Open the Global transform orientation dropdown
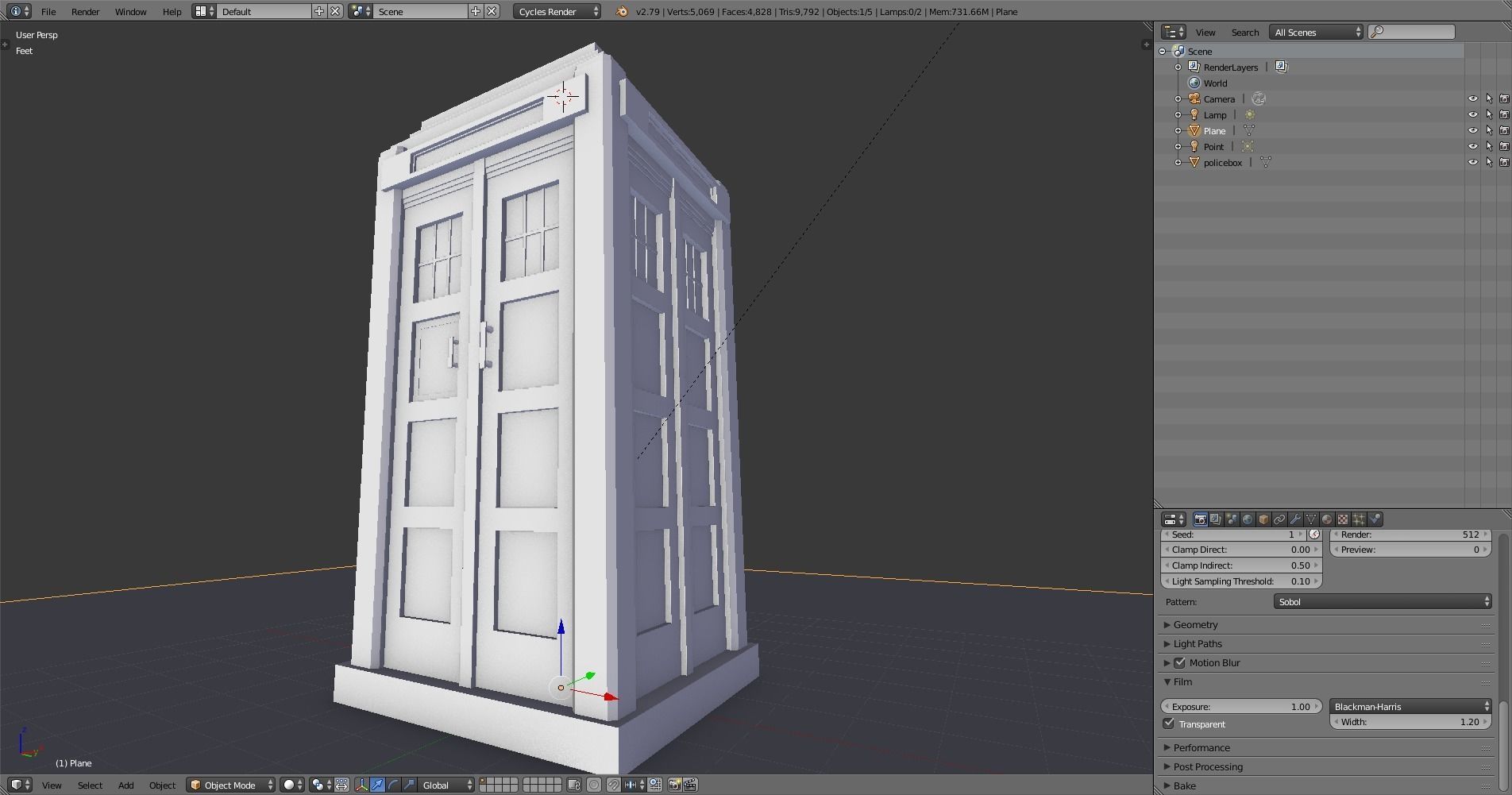The height and width of the screenshot is (795, 1512). pyautogui.click(x=446, y=785)
